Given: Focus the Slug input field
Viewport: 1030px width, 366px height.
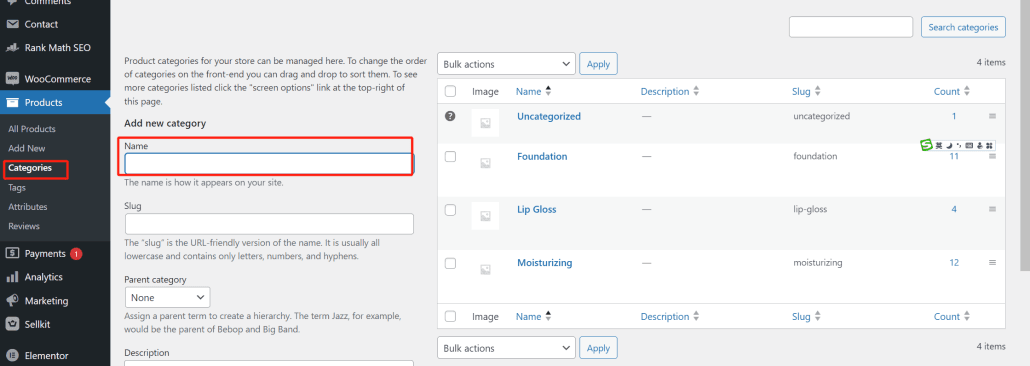Looking at the screenshot, I should pyautogui.click(x=269, y=224).
